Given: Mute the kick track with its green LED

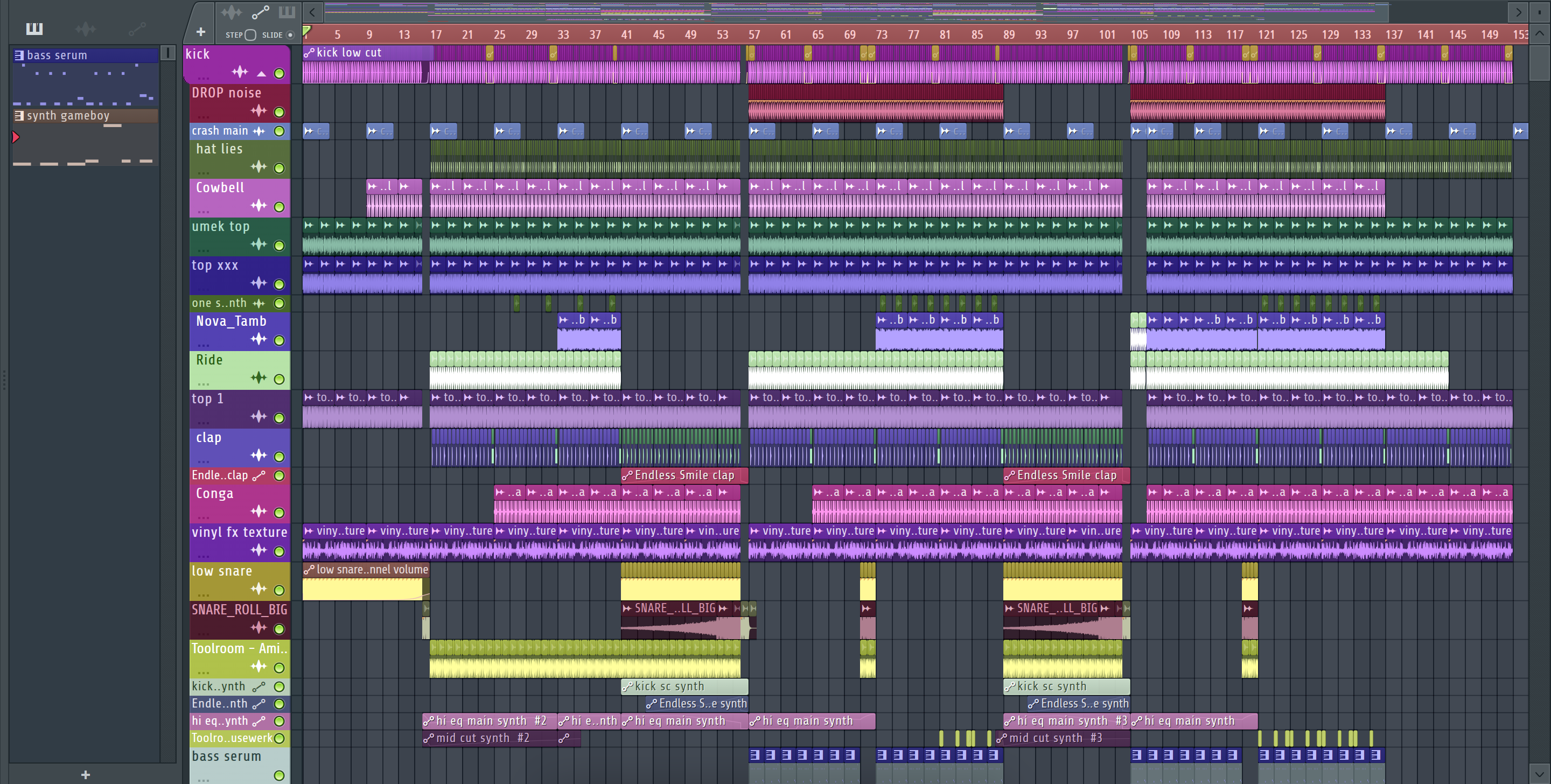Looking at the screenshot, I should [279, 73].
